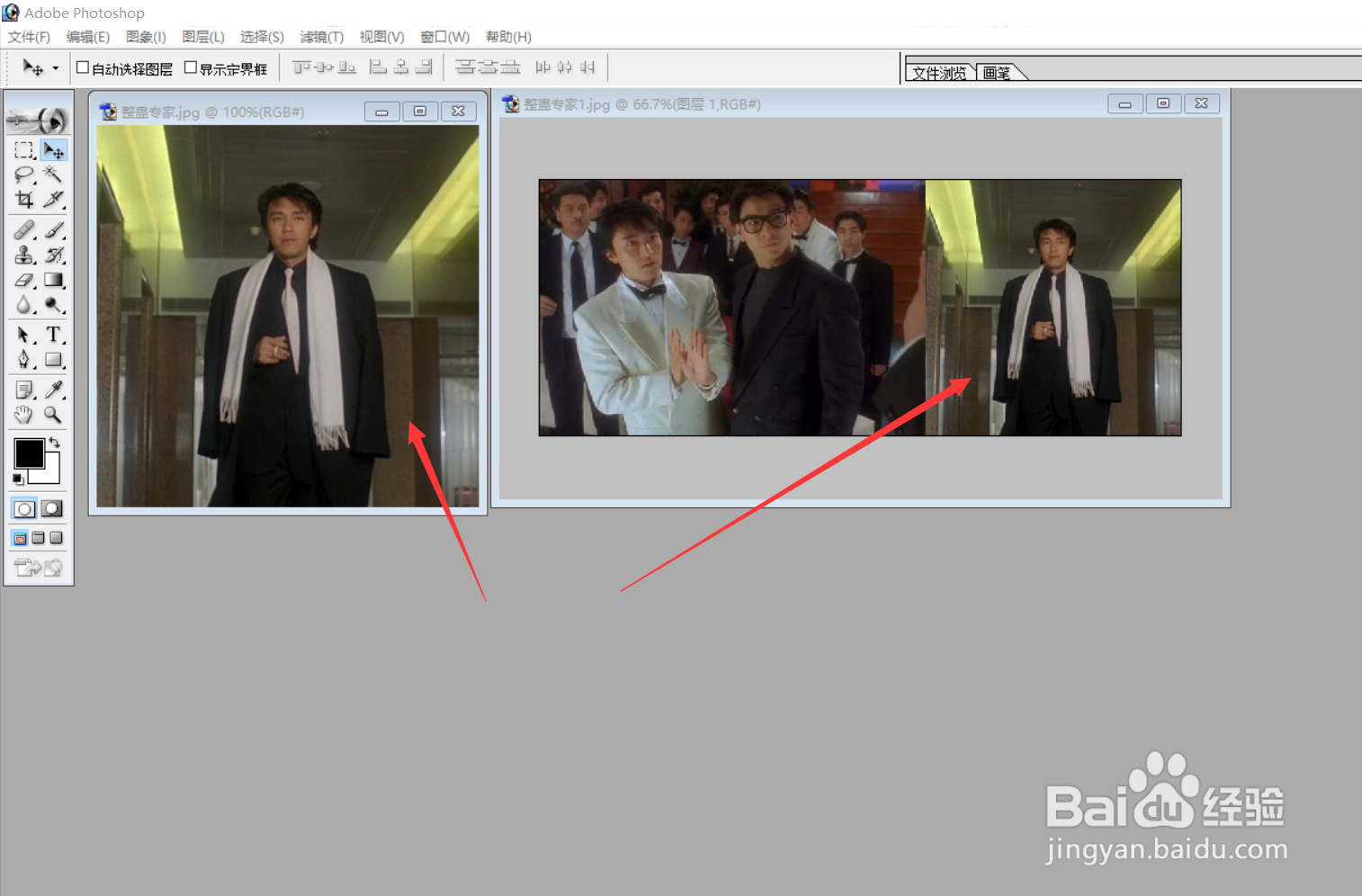Select the Eraser tool

[24, 281]
